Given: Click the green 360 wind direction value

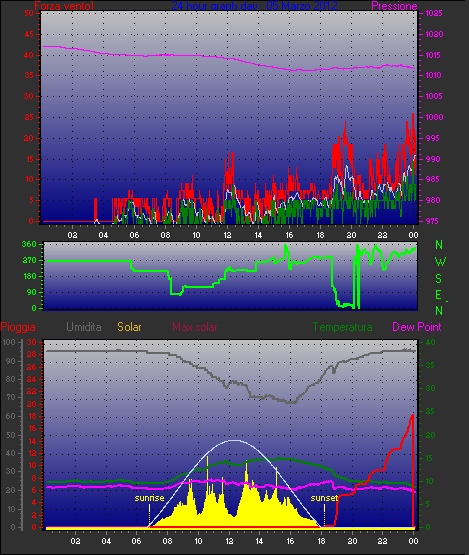Looking at the screenshot, I should [29, 244].
